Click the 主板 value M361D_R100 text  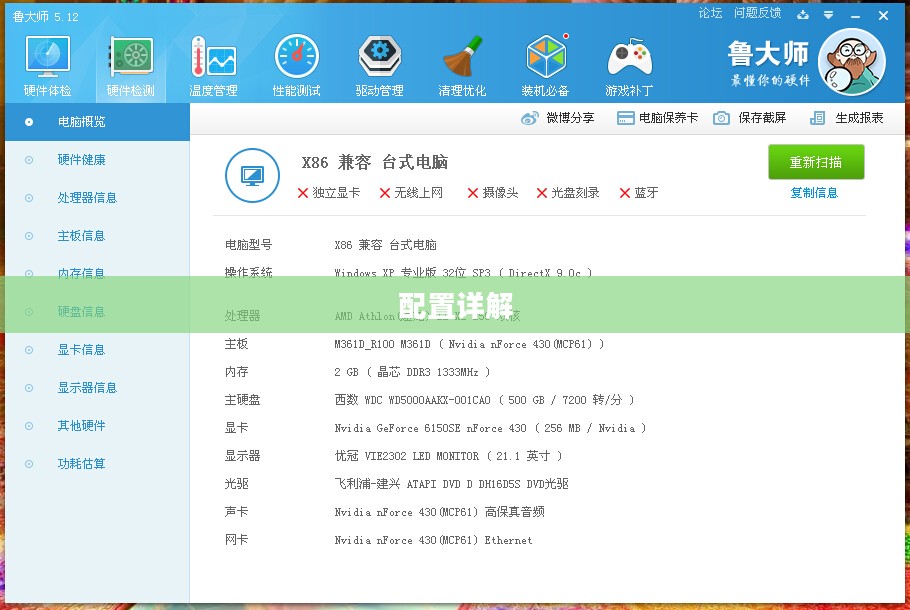point(469,344)
